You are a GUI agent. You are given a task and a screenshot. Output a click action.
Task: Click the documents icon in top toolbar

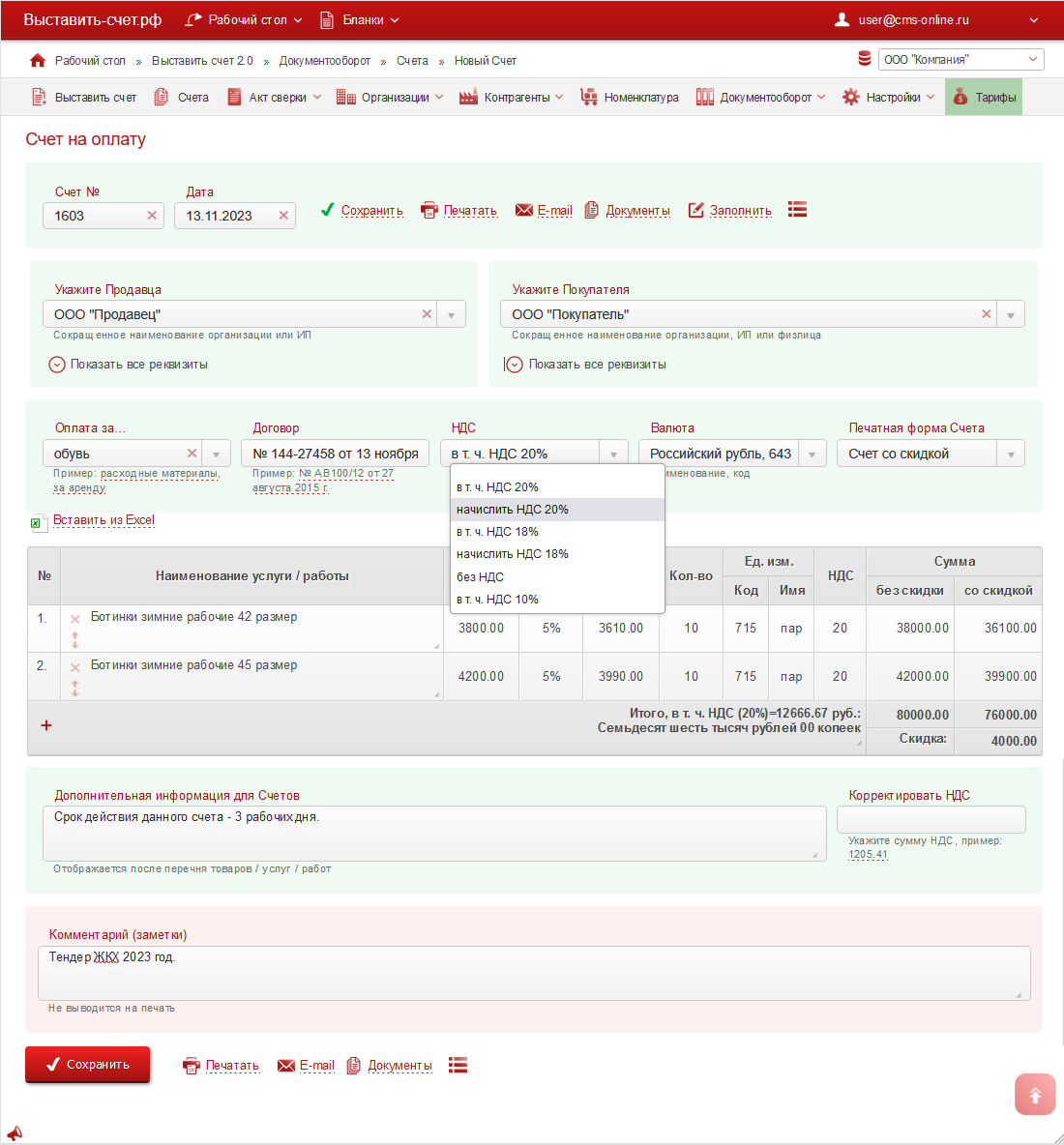(x=592, y=210)
